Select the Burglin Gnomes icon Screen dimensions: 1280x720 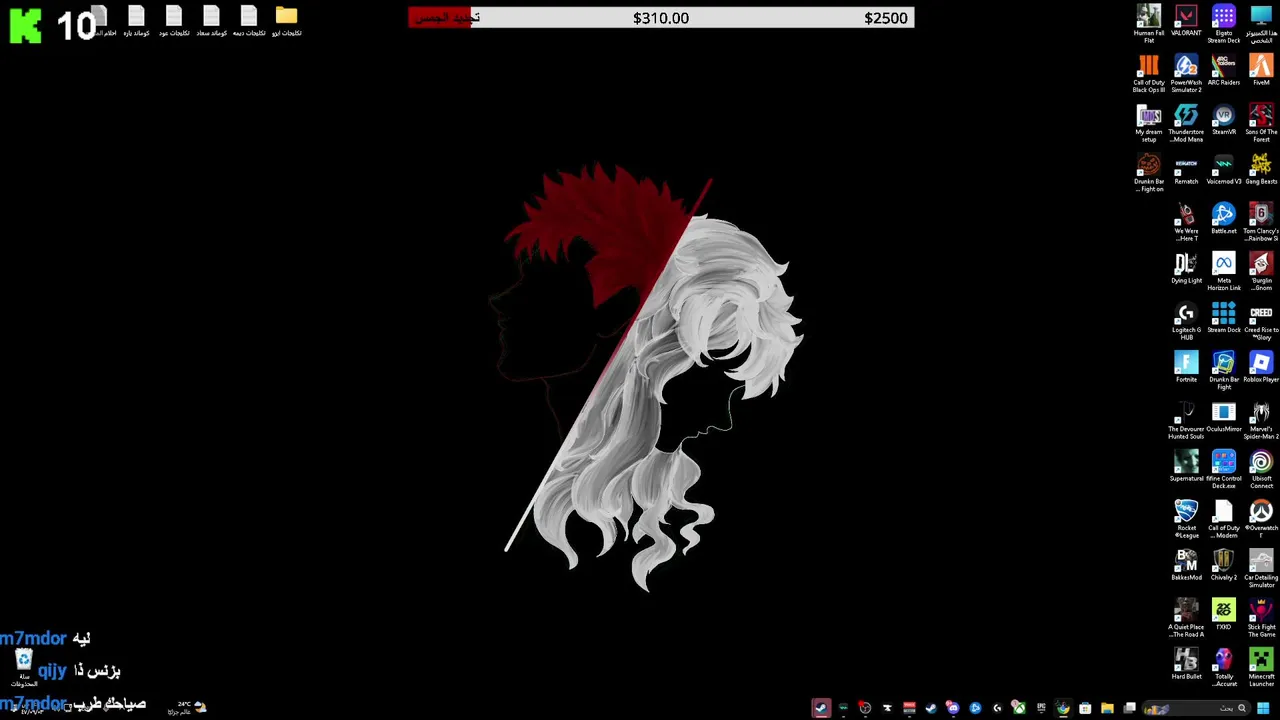[1261, 272]
